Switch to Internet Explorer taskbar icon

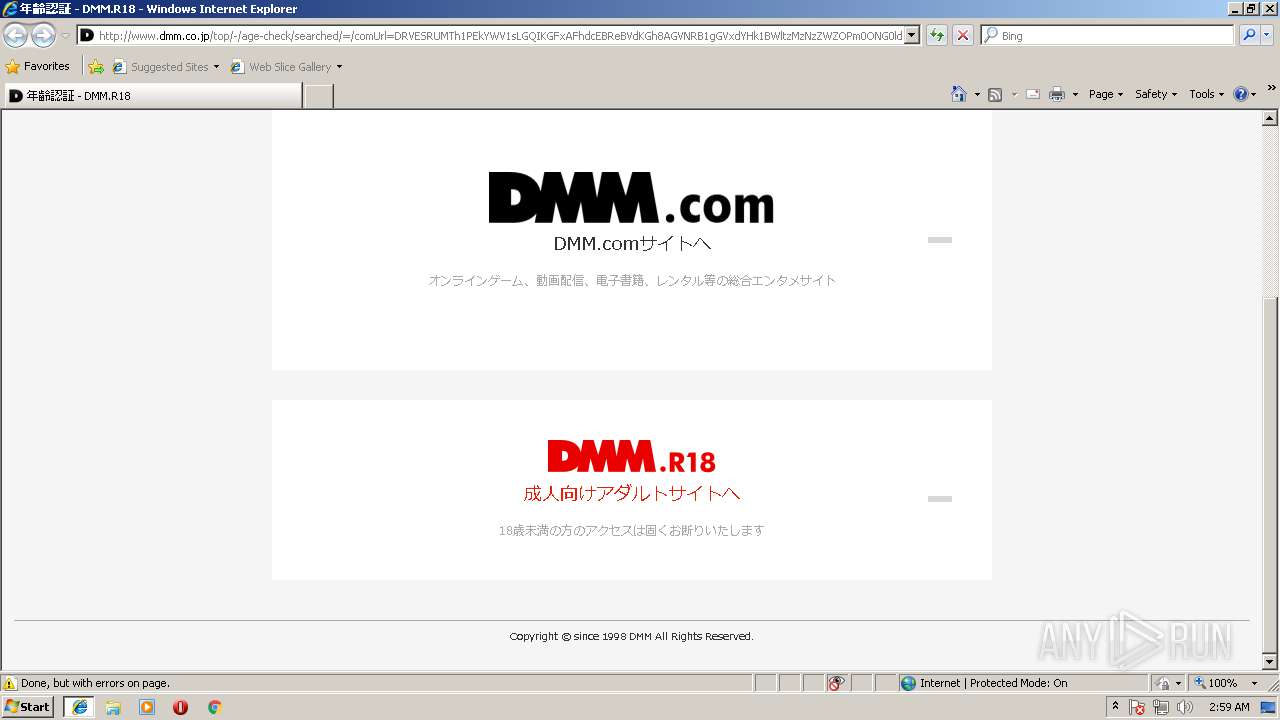coord(80,707)
